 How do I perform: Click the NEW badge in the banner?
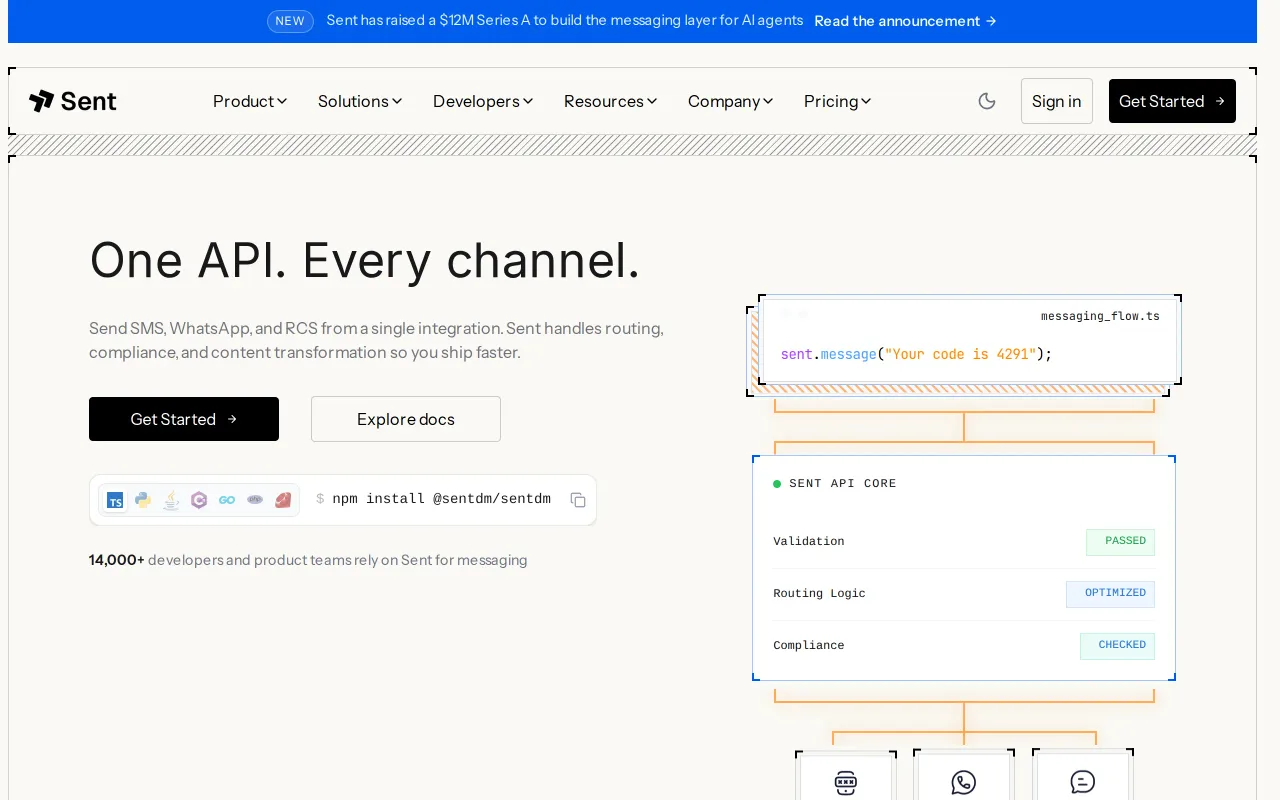pos(290,21)
